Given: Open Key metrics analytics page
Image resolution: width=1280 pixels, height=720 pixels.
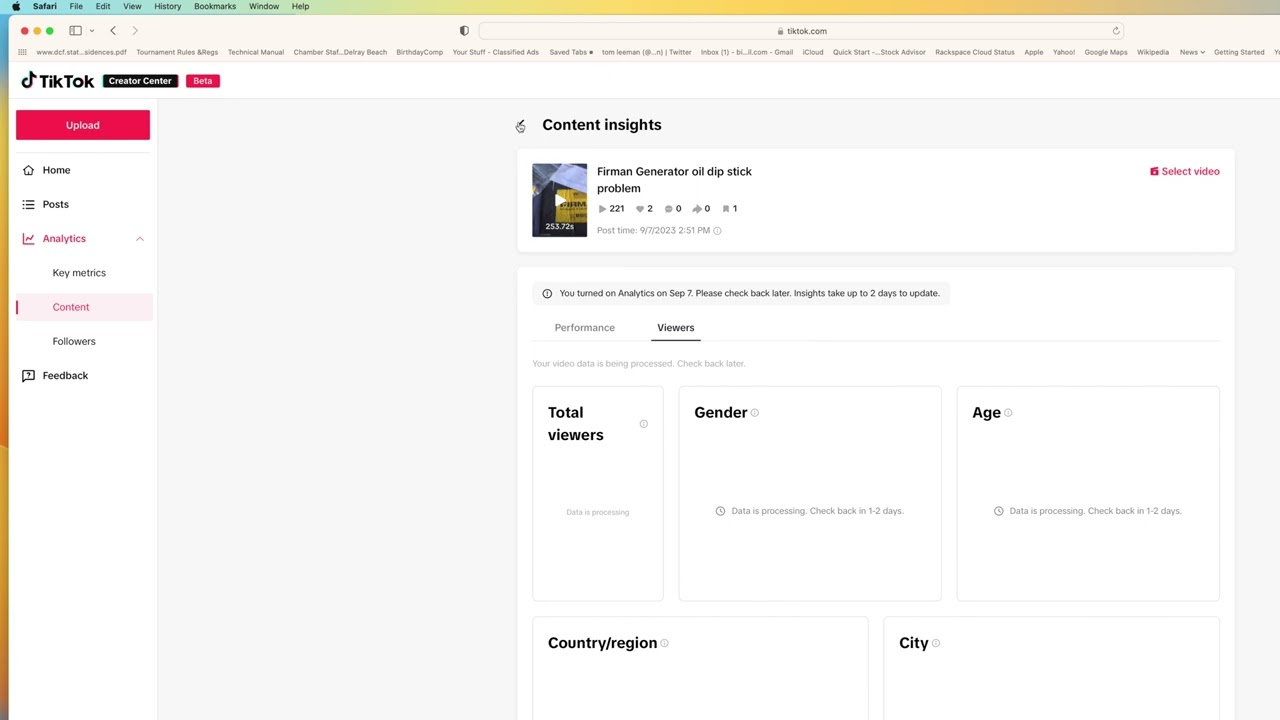Looking at the screenshot, I should pyautogui.click(x=79, y=273).
